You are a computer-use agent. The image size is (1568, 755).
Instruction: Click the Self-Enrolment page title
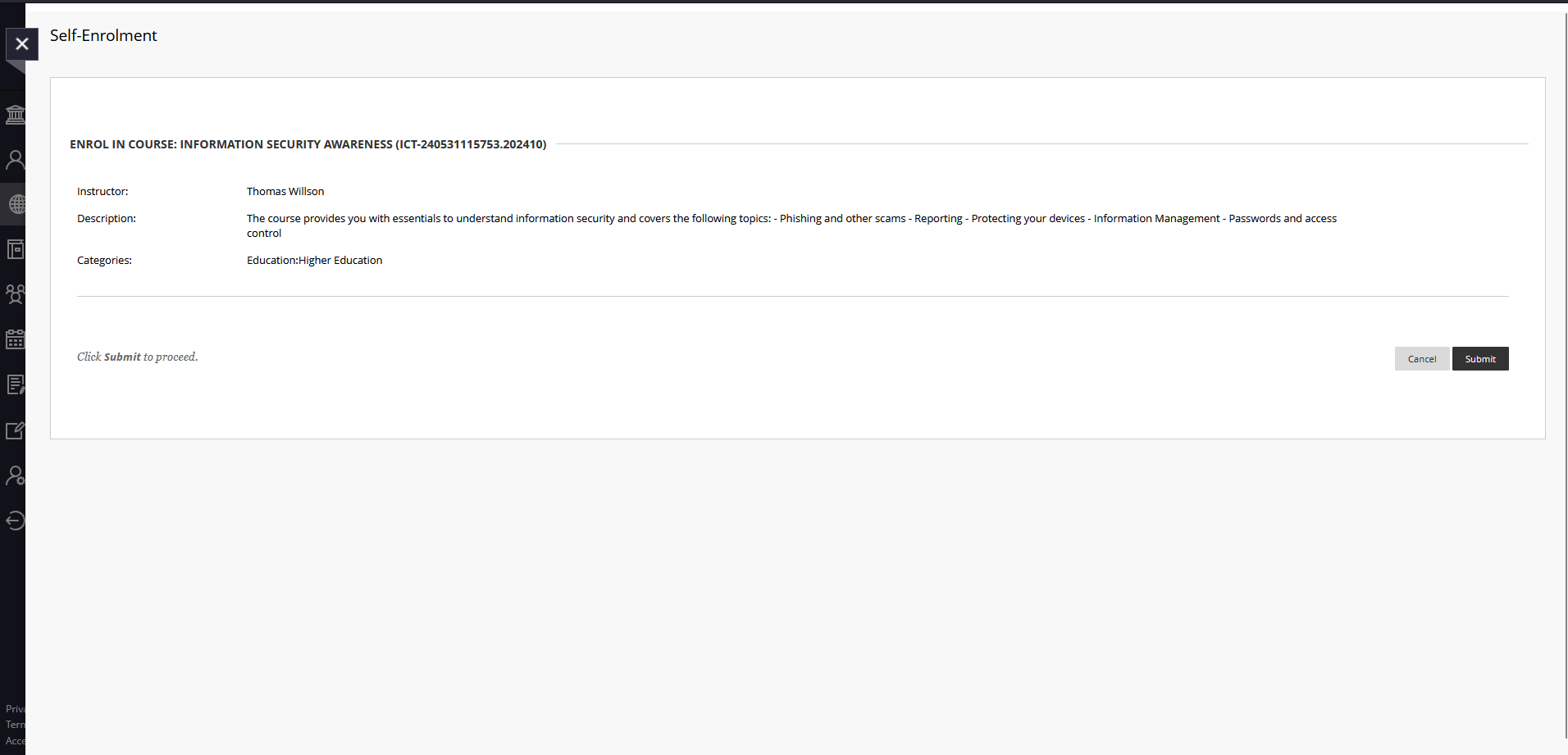click(x=103, y=35)
